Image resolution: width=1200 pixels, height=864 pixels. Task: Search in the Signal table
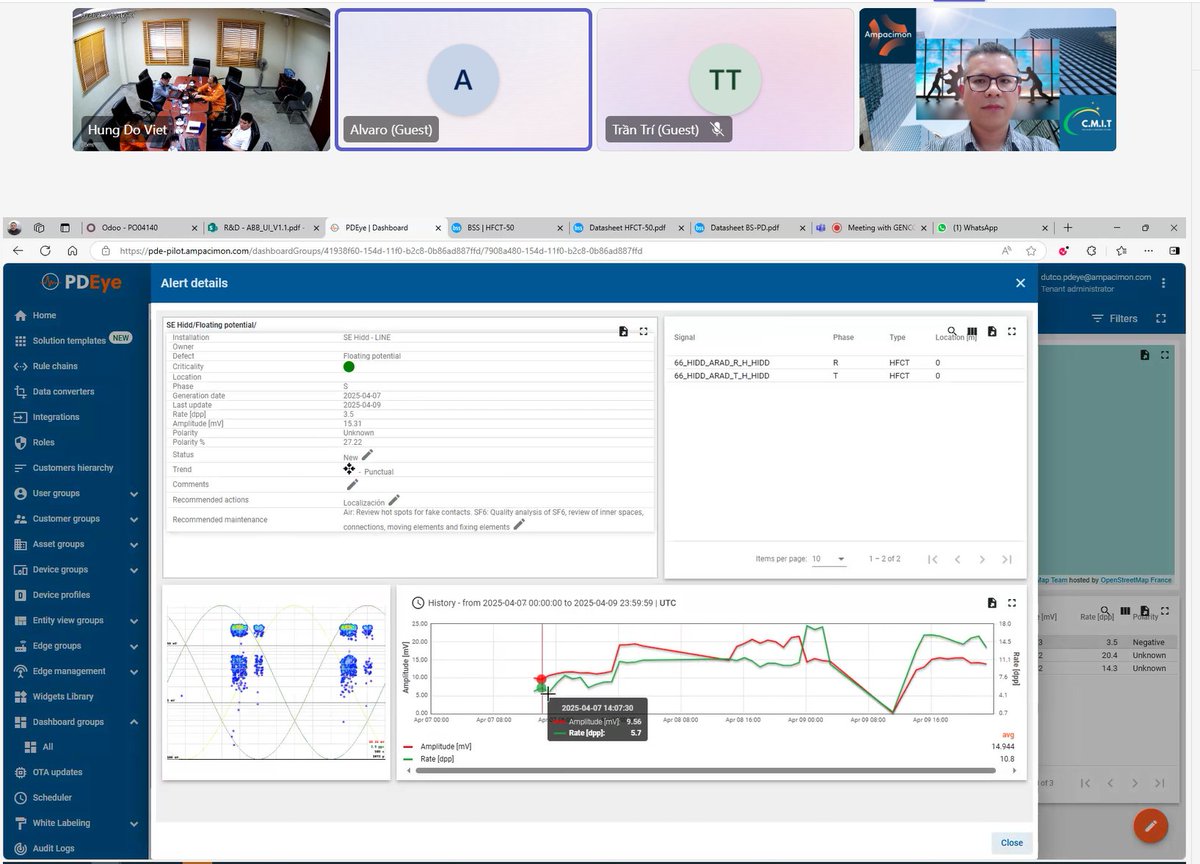952,331
